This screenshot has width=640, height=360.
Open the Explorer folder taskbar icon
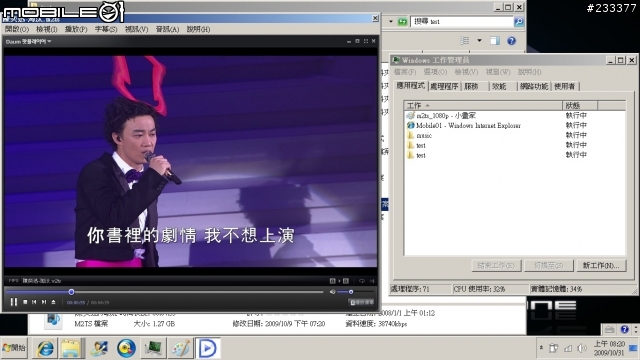tap(71, 348)
